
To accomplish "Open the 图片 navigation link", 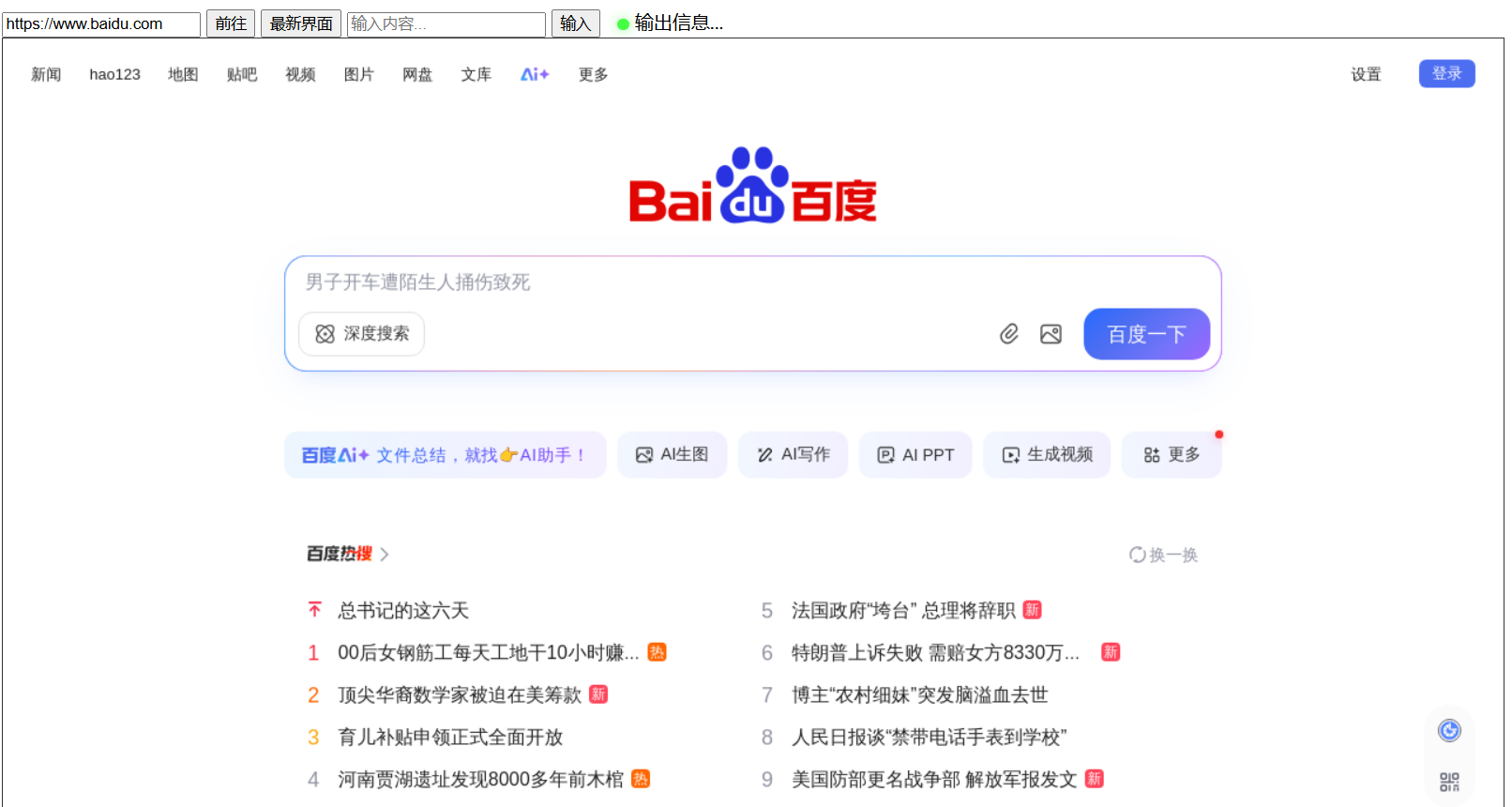I will pyautogui.click(x=358, y=74).
